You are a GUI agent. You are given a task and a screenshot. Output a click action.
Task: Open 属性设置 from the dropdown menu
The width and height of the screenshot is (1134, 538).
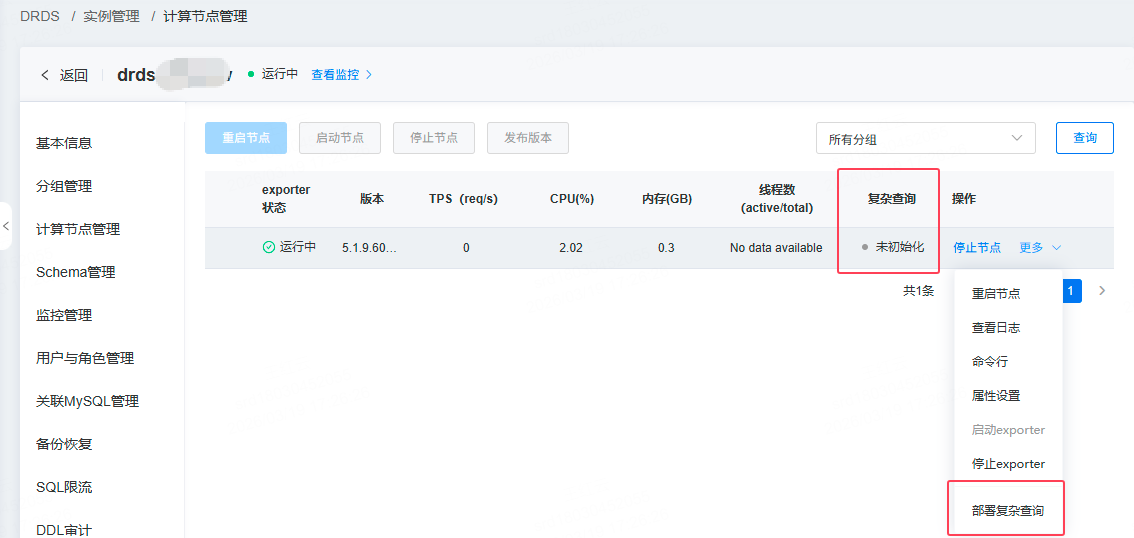click(996, 395)
